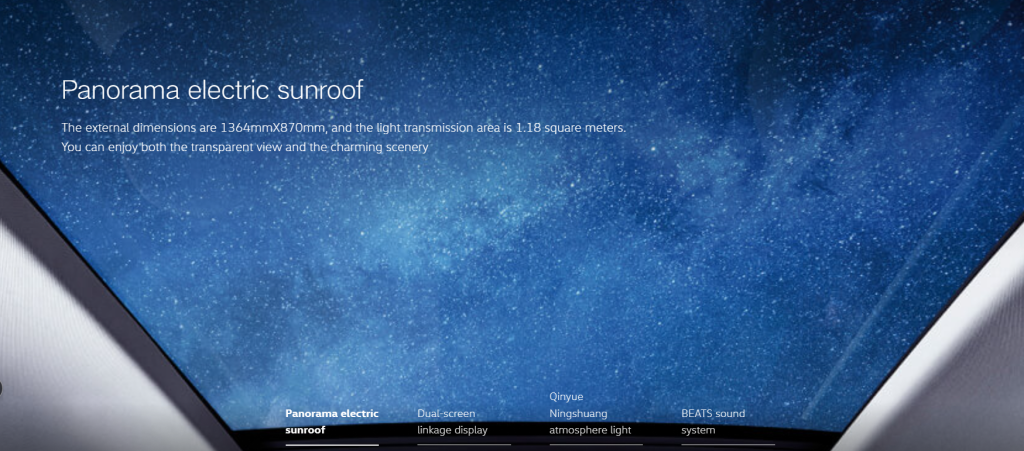Click the external dimensions 1364mmX870mm sentence
Image resolution: width=1024 pixels, height=451 pixels.
coord(344,127)
